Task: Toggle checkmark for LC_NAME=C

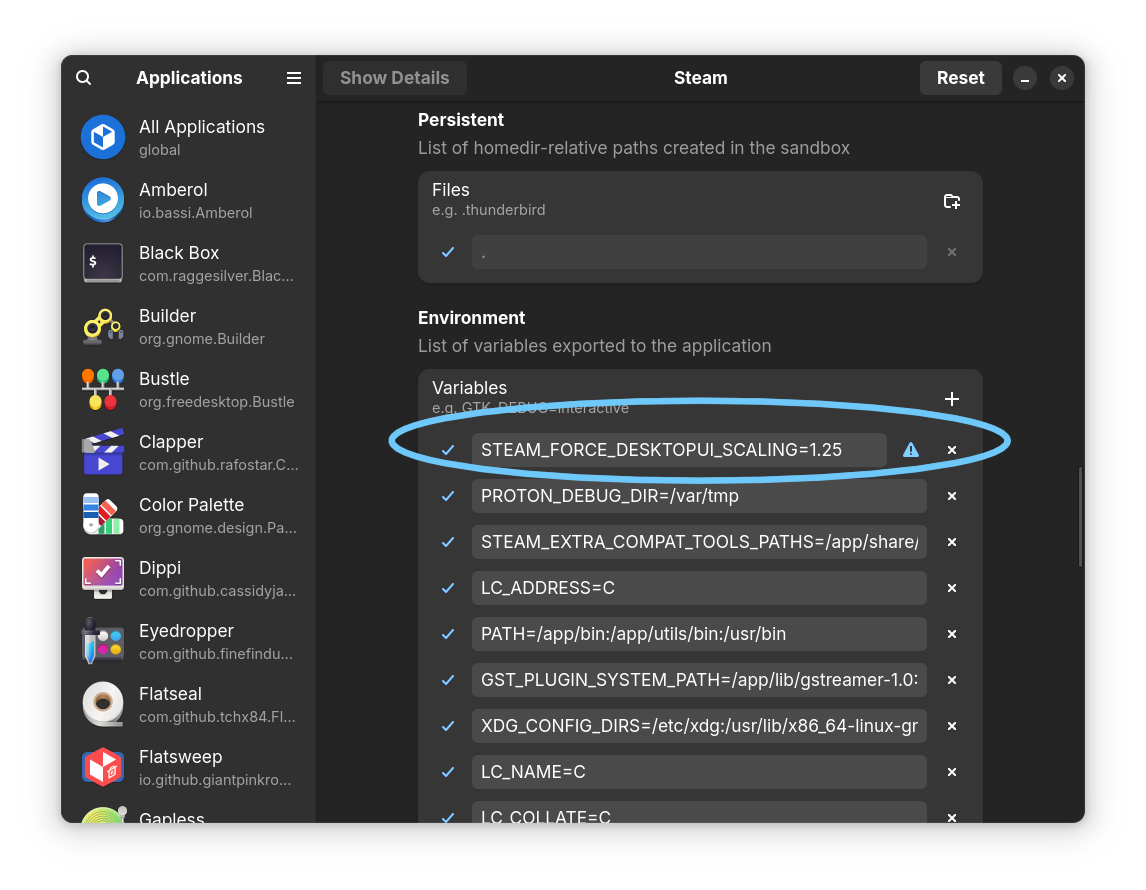Action: 448,772
